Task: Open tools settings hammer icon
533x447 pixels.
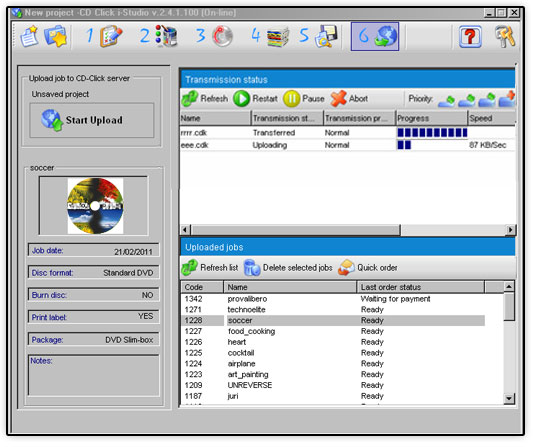Action: 505,37
